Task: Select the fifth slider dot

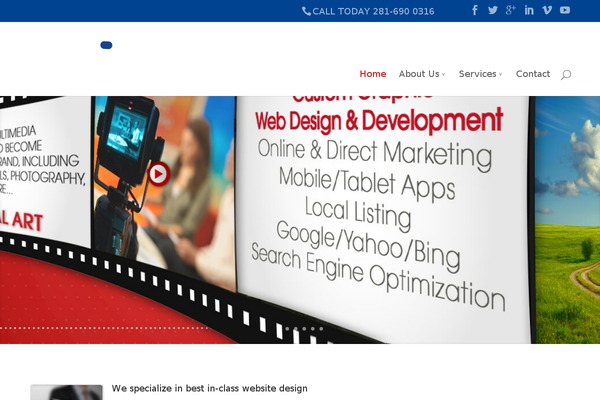Action: pos(321,328)
